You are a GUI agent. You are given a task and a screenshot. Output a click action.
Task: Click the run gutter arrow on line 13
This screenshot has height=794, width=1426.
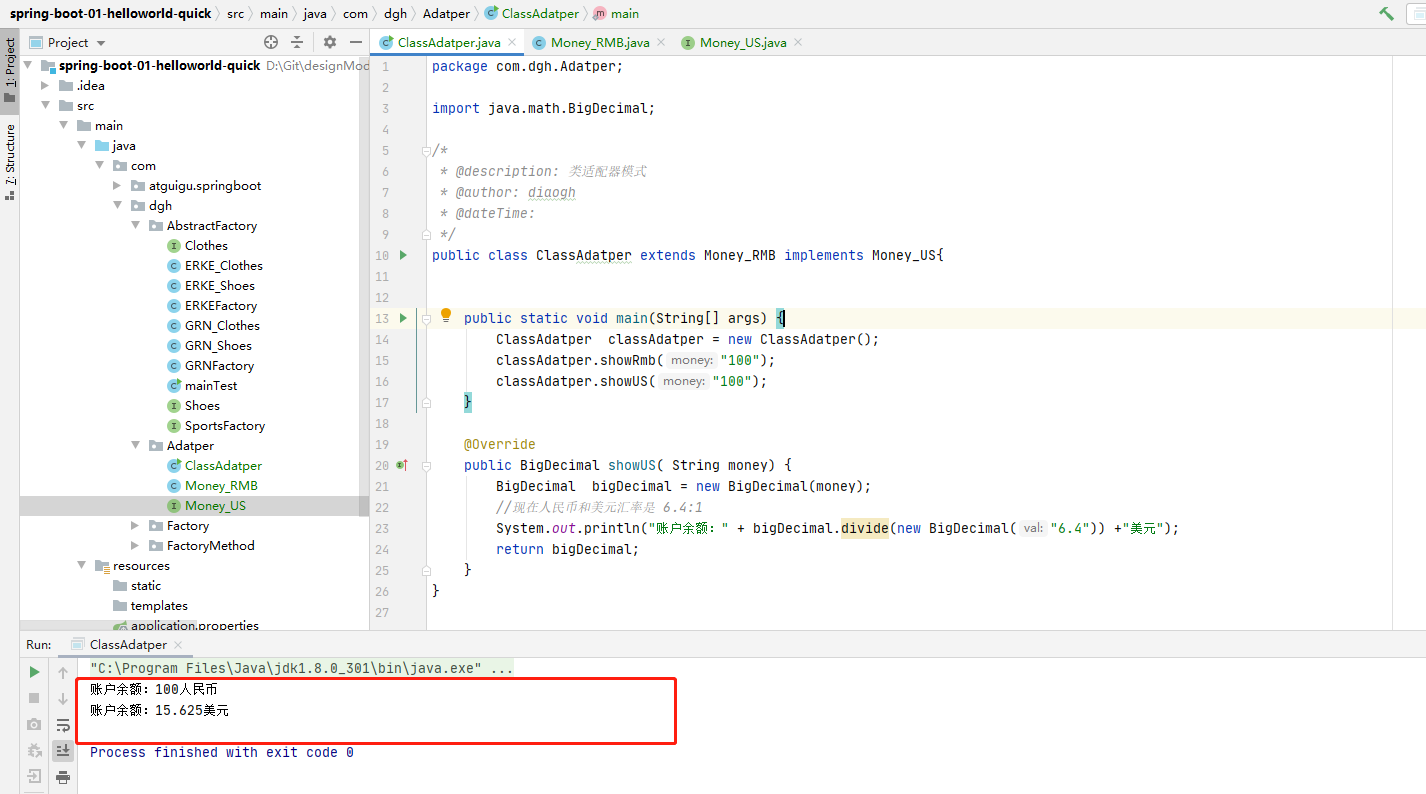tap(404, 318)
